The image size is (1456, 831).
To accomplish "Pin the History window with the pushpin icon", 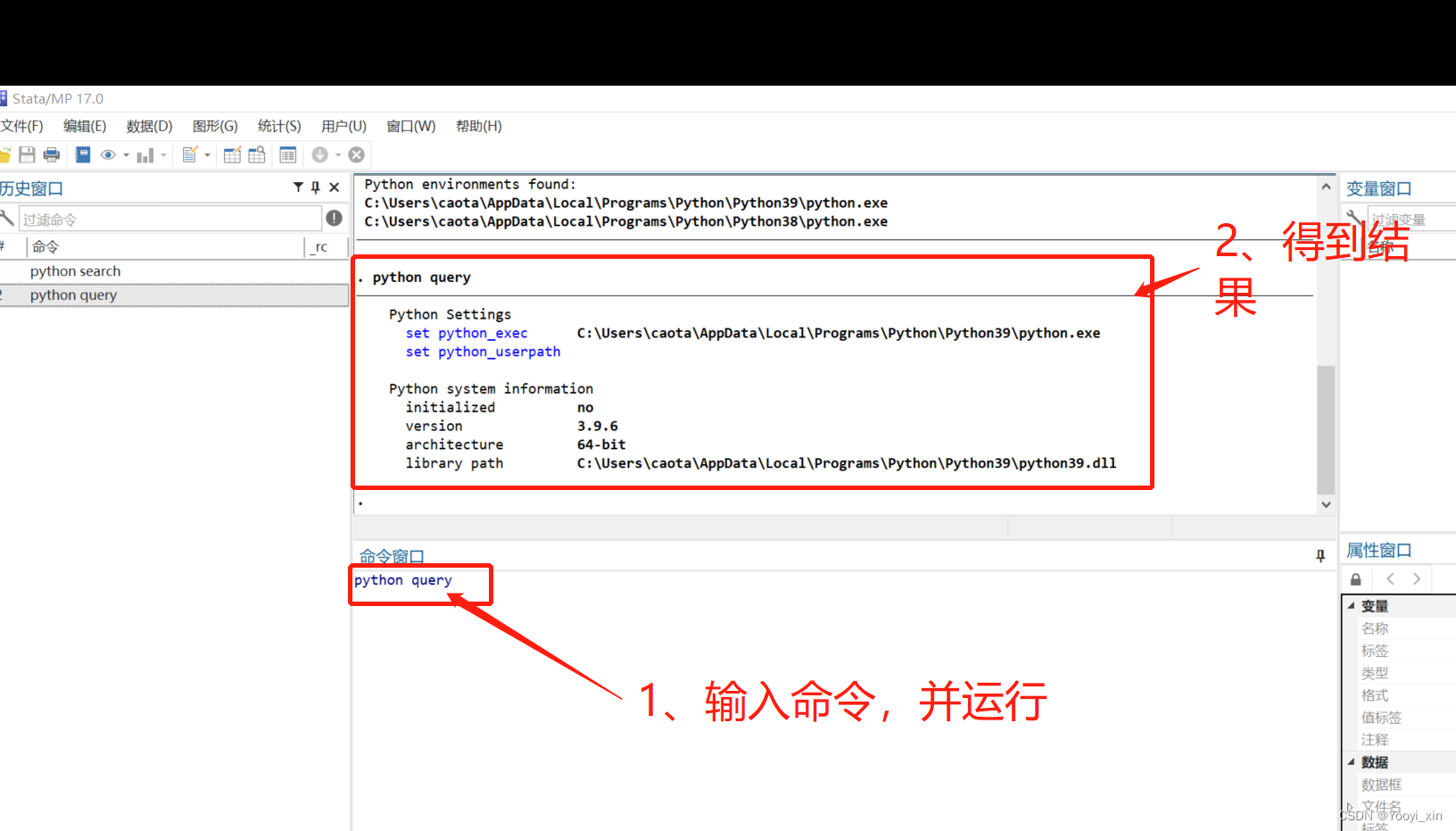I will coord(315,187).
